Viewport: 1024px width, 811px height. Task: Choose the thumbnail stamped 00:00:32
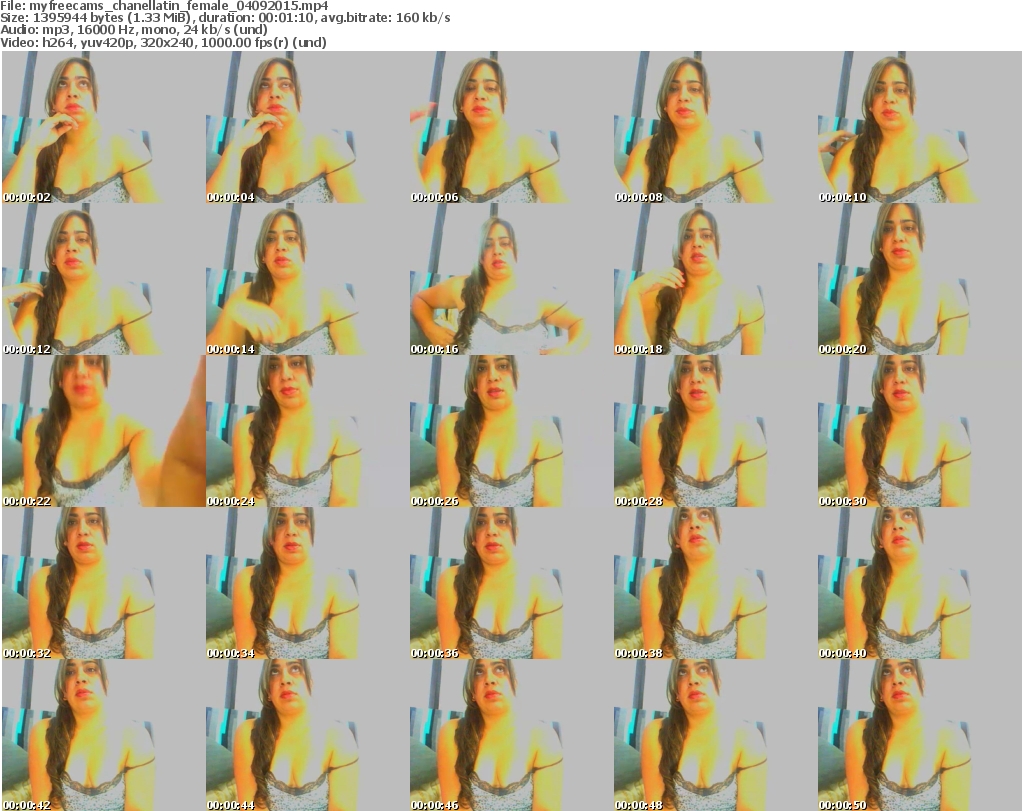point(104,583)
